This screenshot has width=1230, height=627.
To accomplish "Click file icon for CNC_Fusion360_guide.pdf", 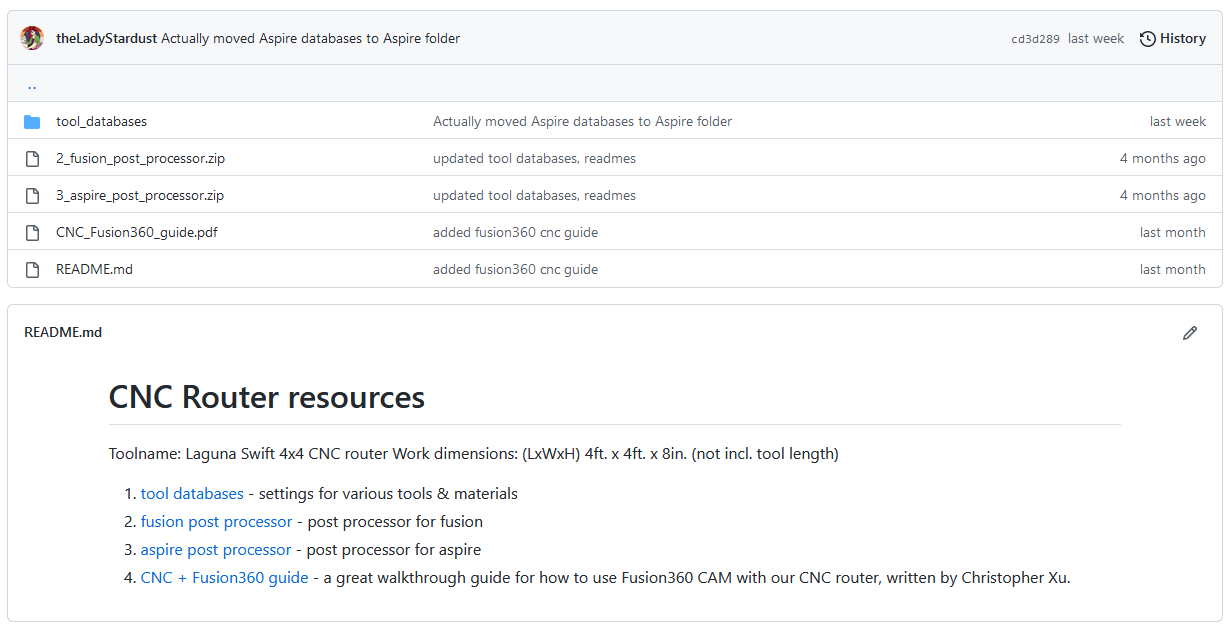I will pyautogui.click(x=32, y=233).
